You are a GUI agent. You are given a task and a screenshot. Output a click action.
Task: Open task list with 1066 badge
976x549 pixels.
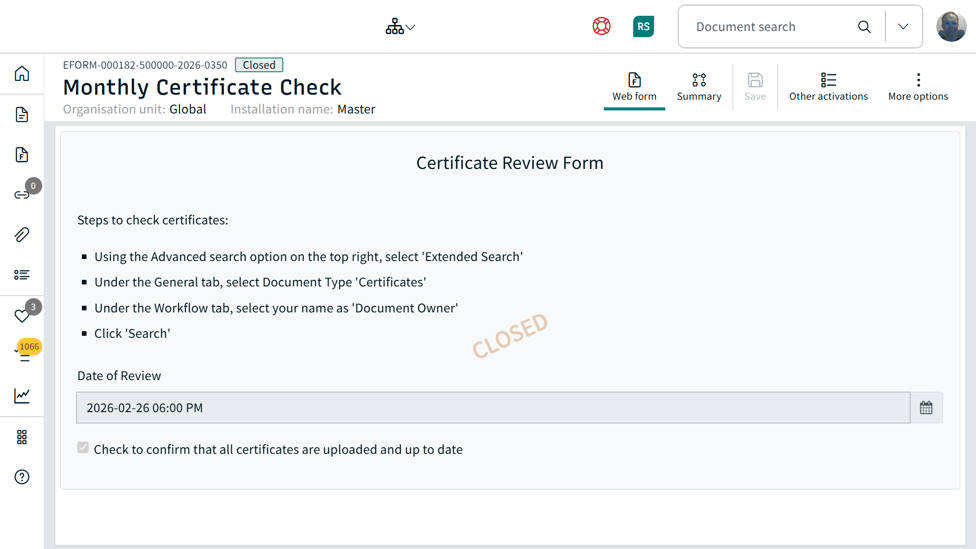click(24, 353)
